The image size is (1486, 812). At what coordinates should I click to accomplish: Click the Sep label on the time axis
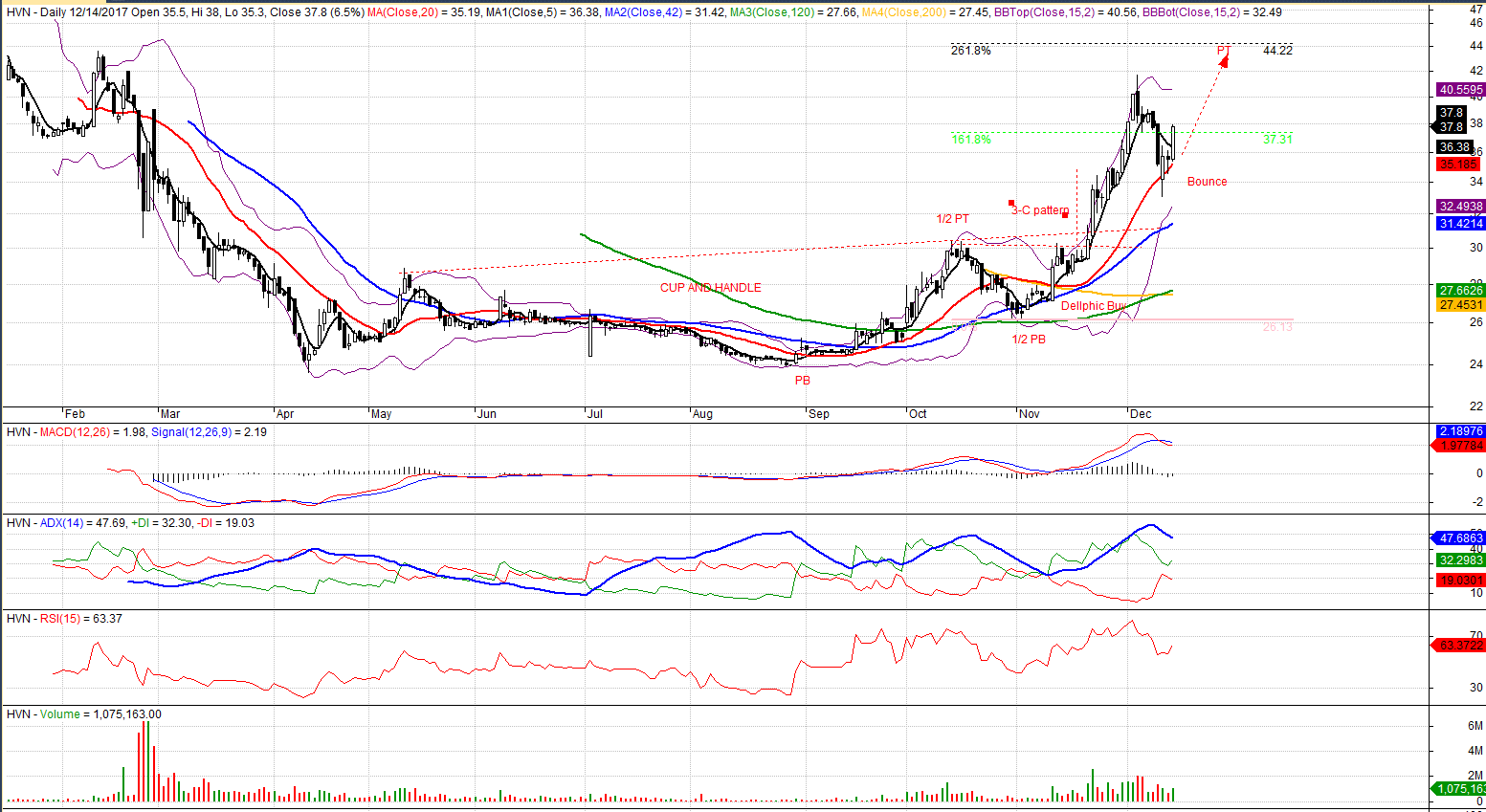pyautogui.click(x=819, y=414)
